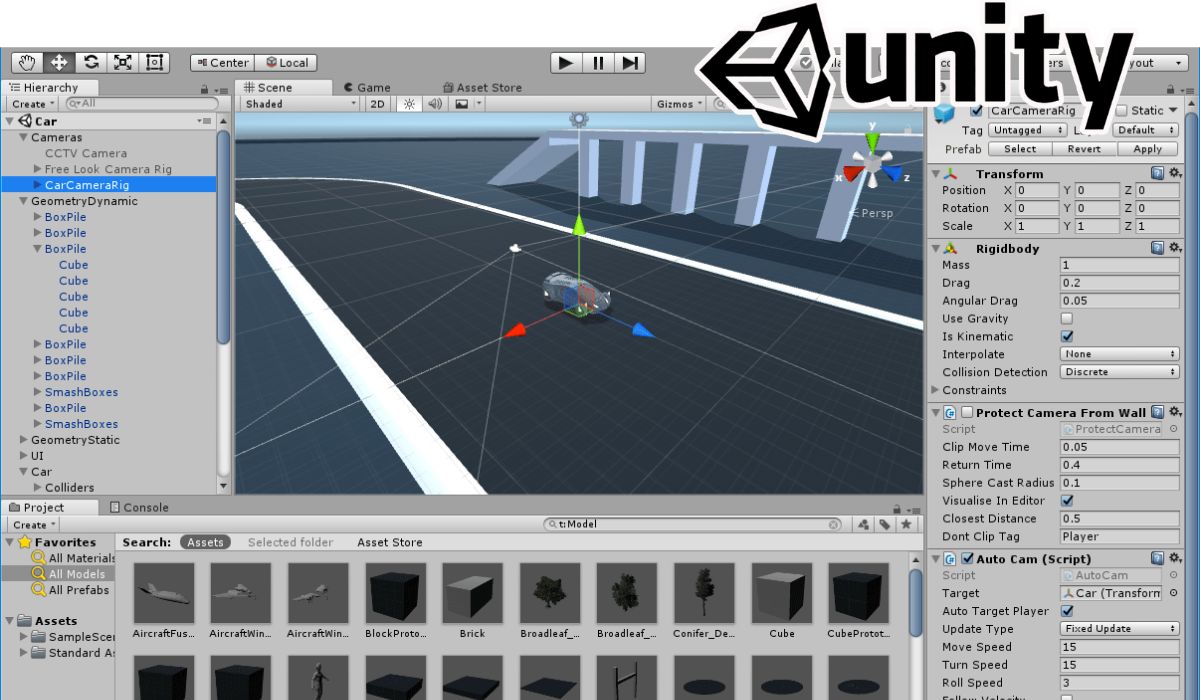Open the Gizmos dropdown

tap(680, 104)
